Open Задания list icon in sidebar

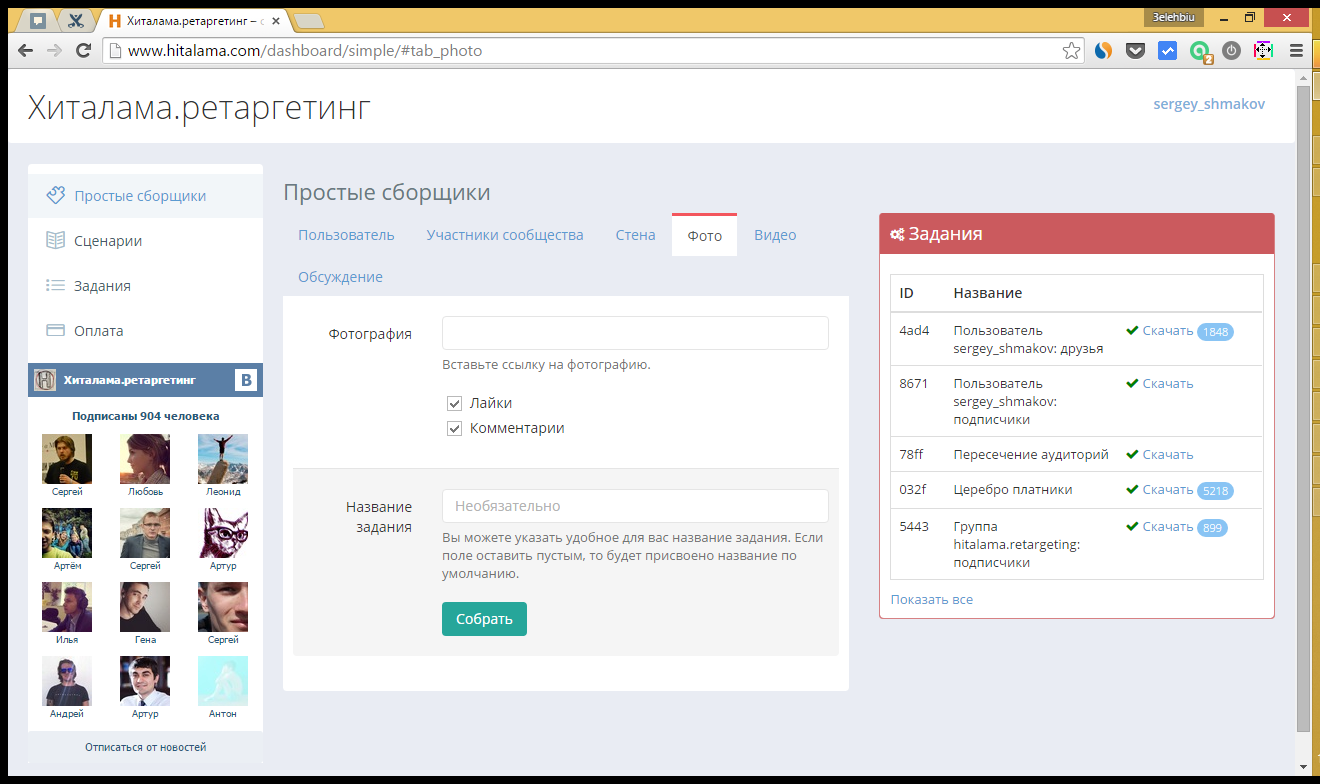(56, 285)
